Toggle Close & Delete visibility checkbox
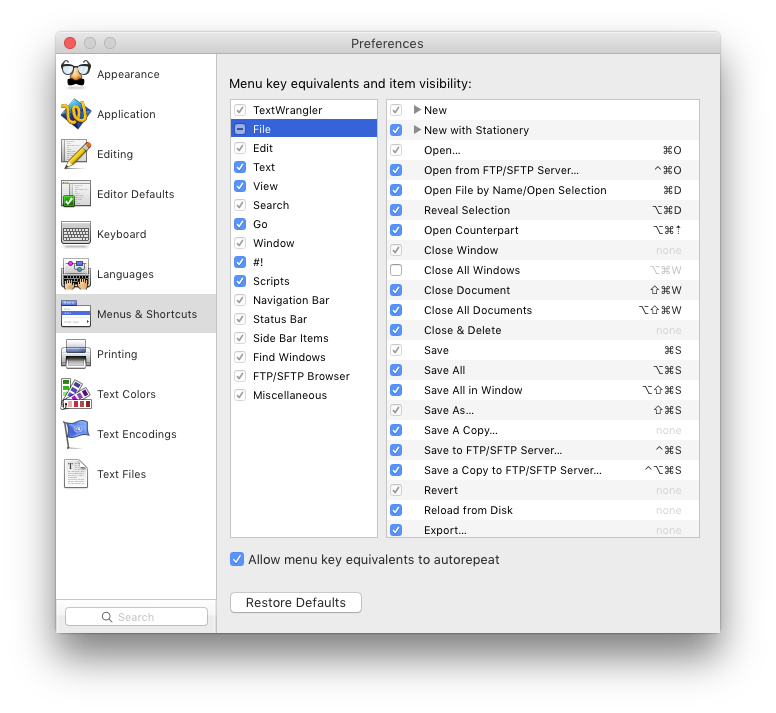The image size is (776, 713). point(396,330)
